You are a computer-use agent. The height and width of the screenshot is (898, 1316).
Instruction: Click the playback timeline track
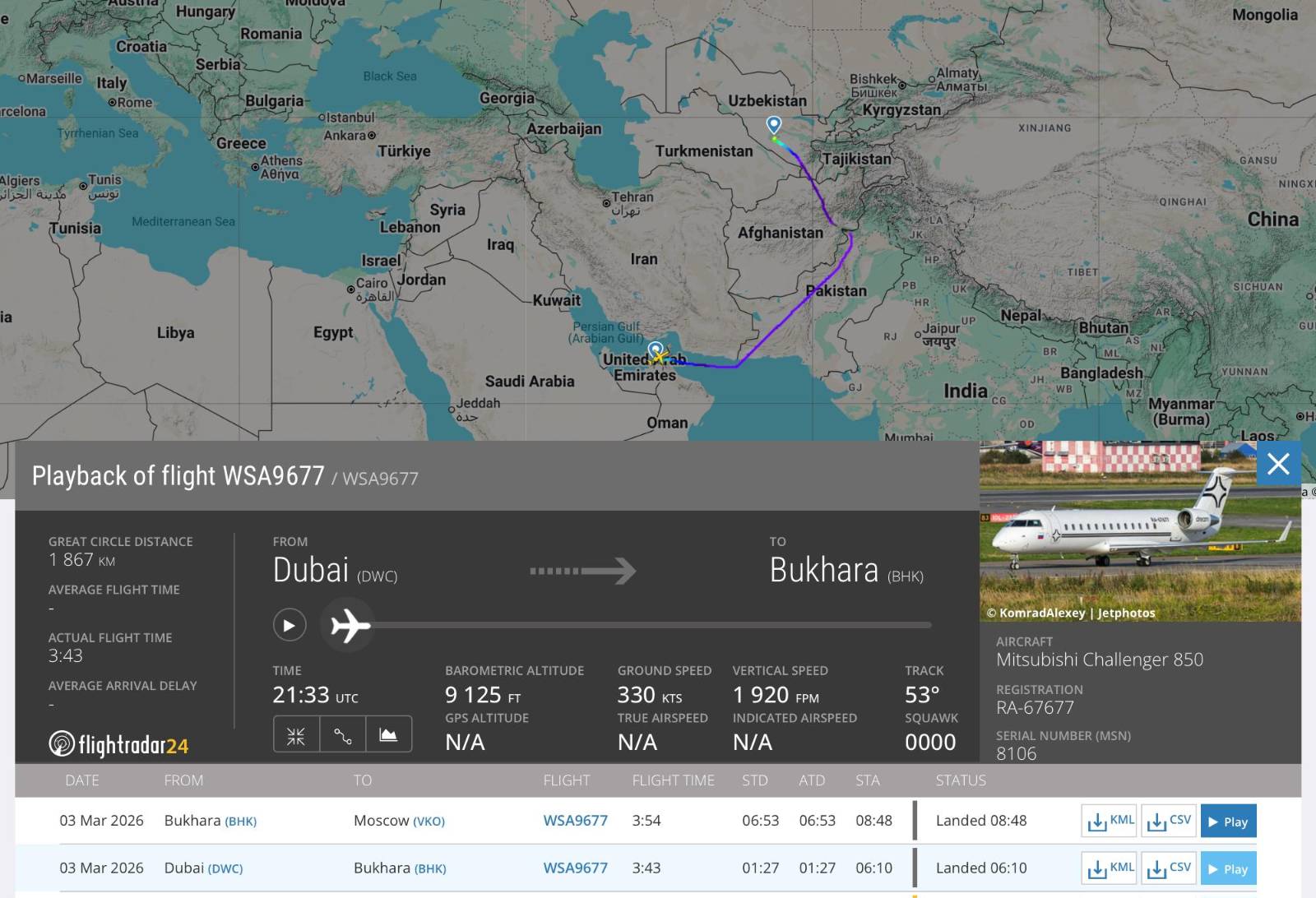tap(650, 625)
